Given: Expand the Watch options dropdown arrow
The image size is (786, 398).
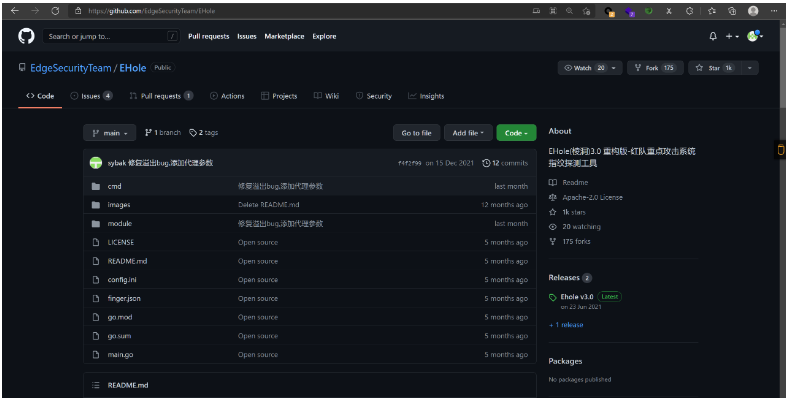Looking at the screenshot, I should (615, 68).
